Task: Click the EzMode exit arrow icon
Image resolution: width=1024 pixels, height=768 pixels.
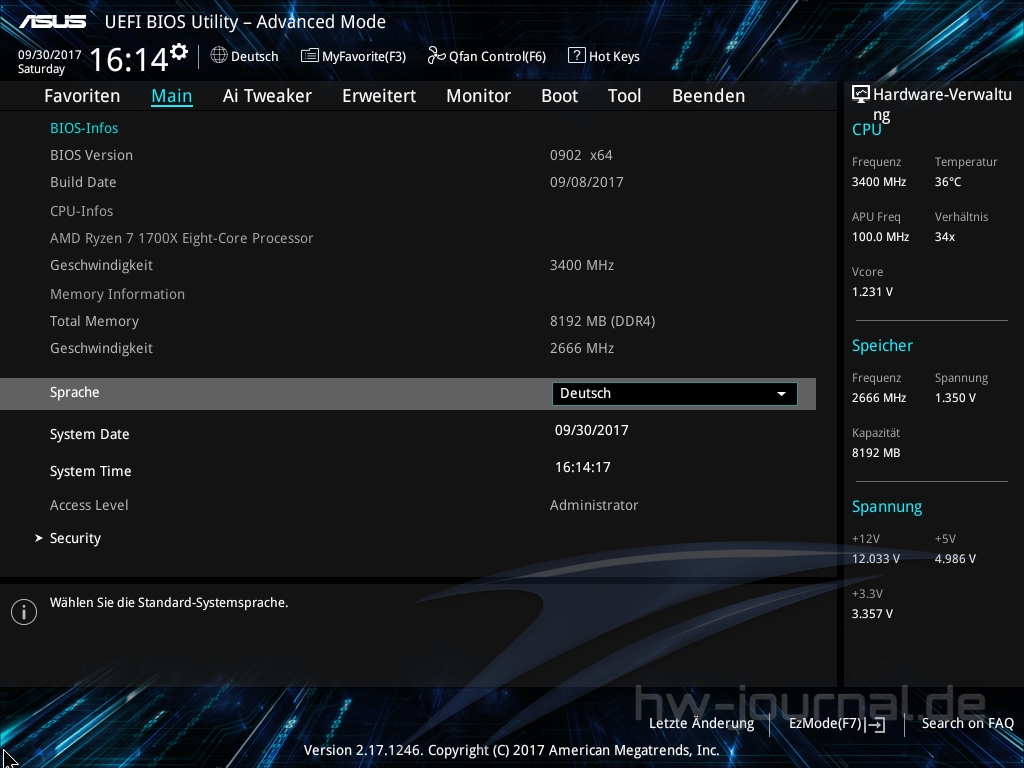Action: [876, 724]
